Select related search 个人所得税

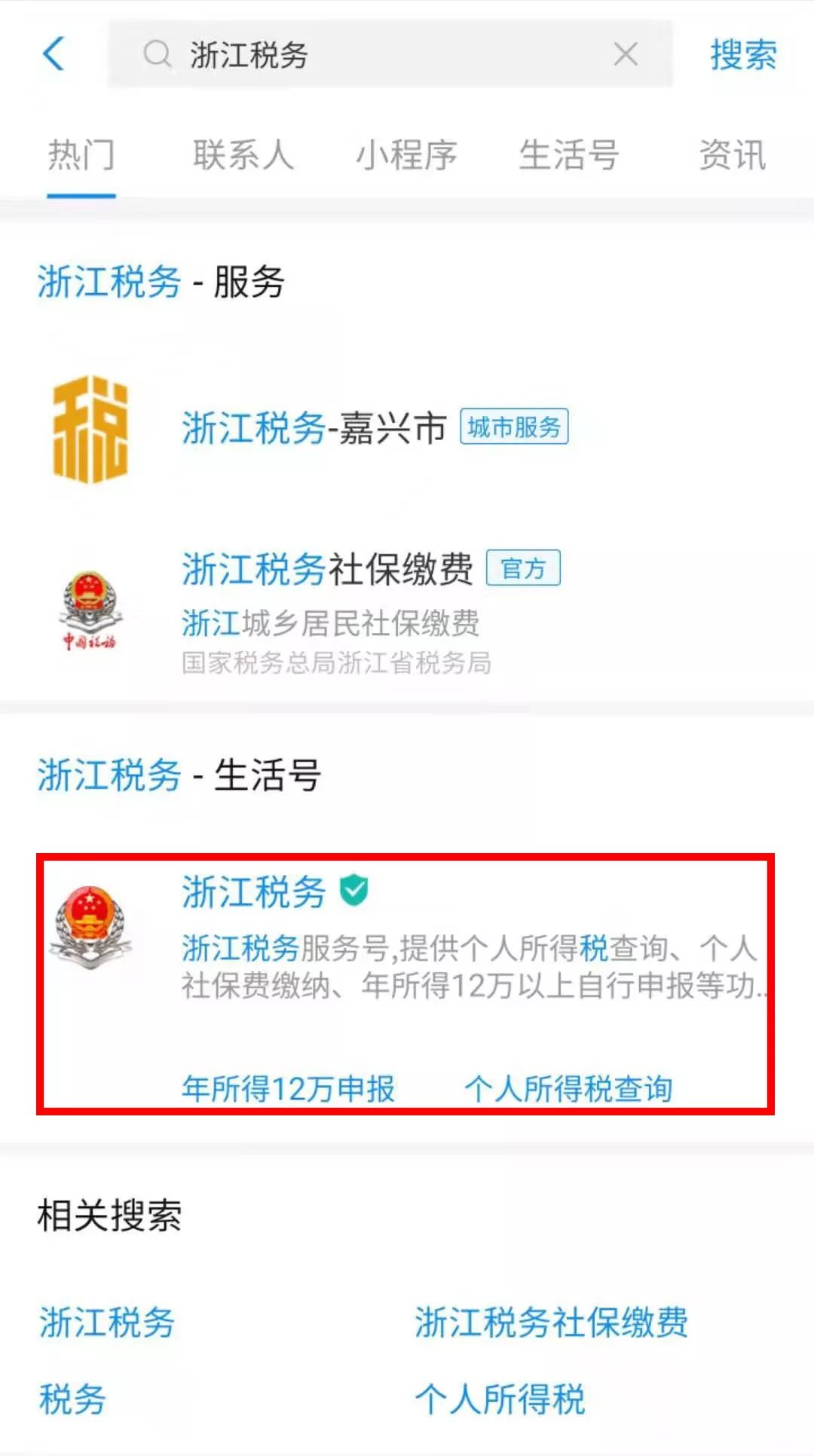click(500, 1399)
